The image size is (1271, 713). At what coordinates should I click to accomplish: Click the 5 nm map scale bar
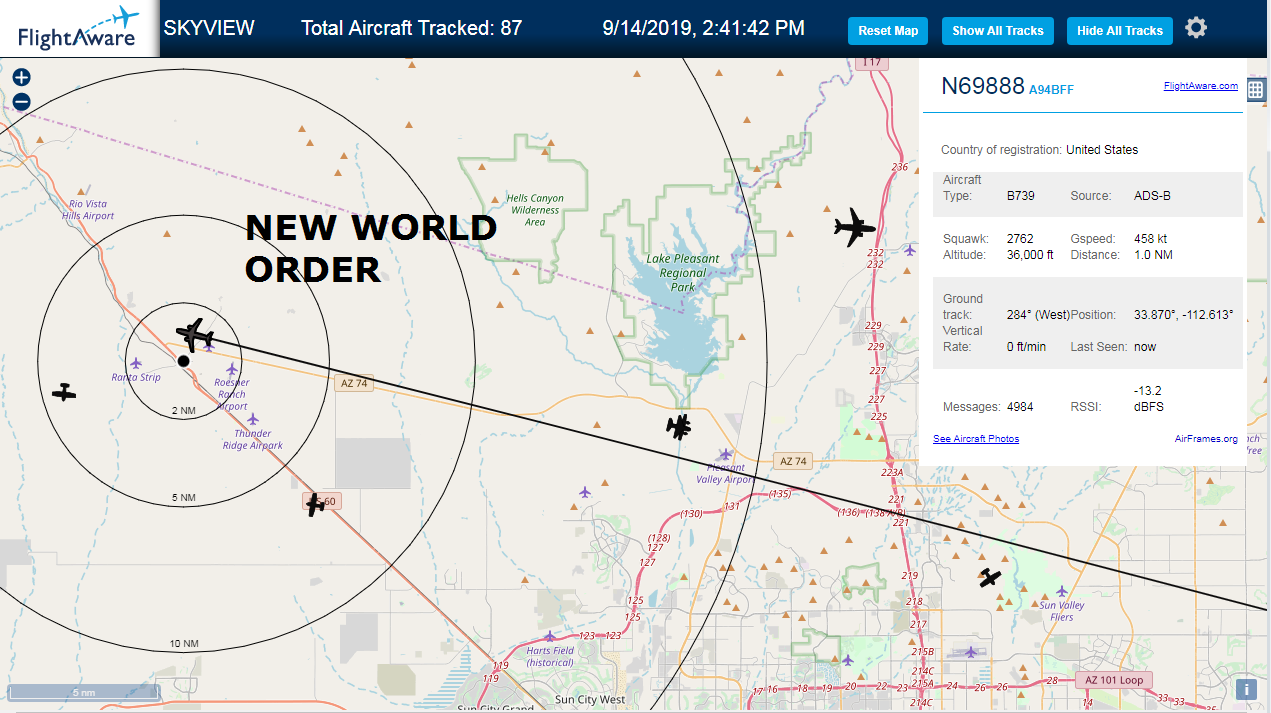84,692
